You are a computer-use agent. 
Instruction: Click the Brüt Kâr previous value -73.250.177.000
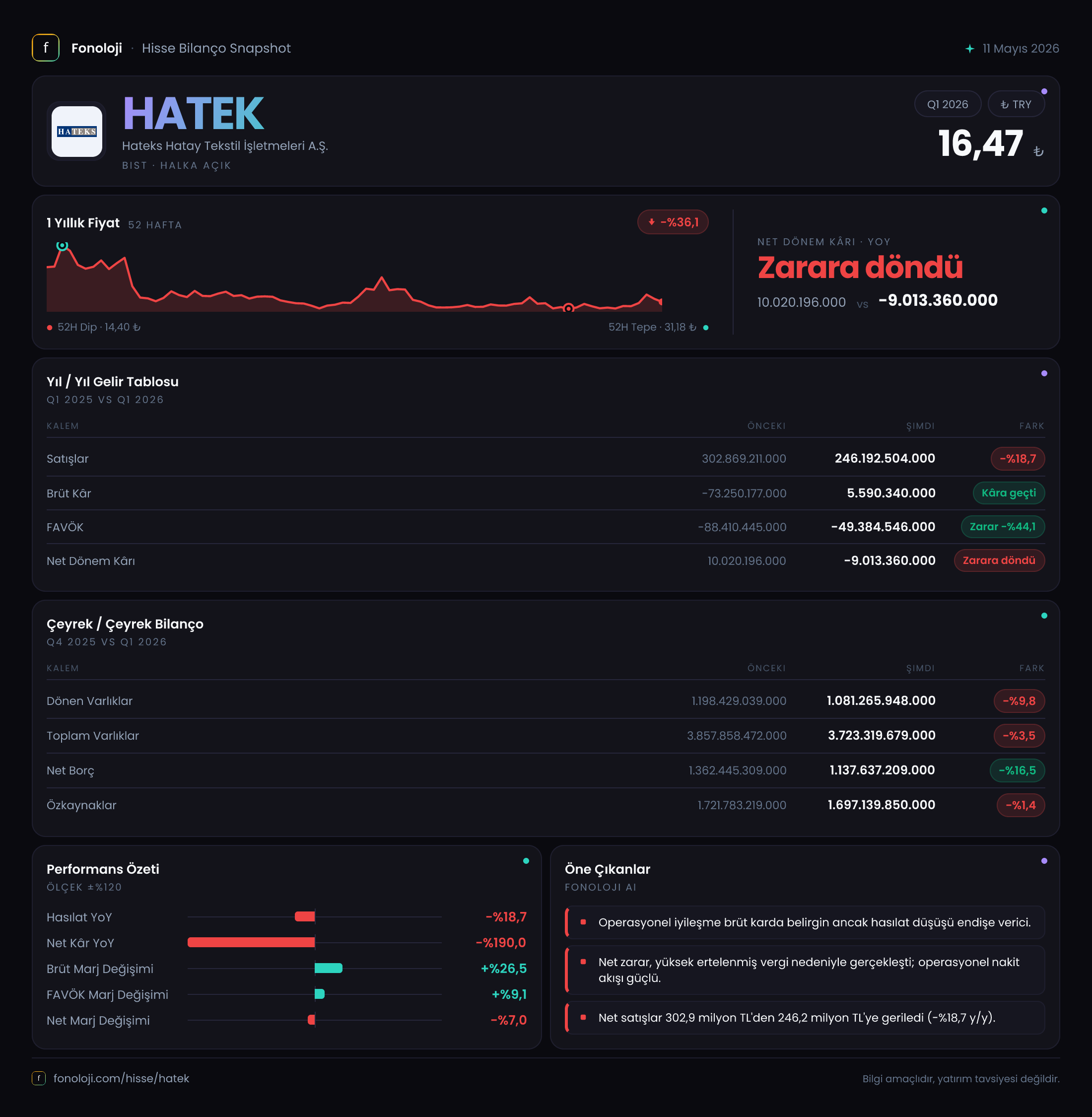(744, 493)
